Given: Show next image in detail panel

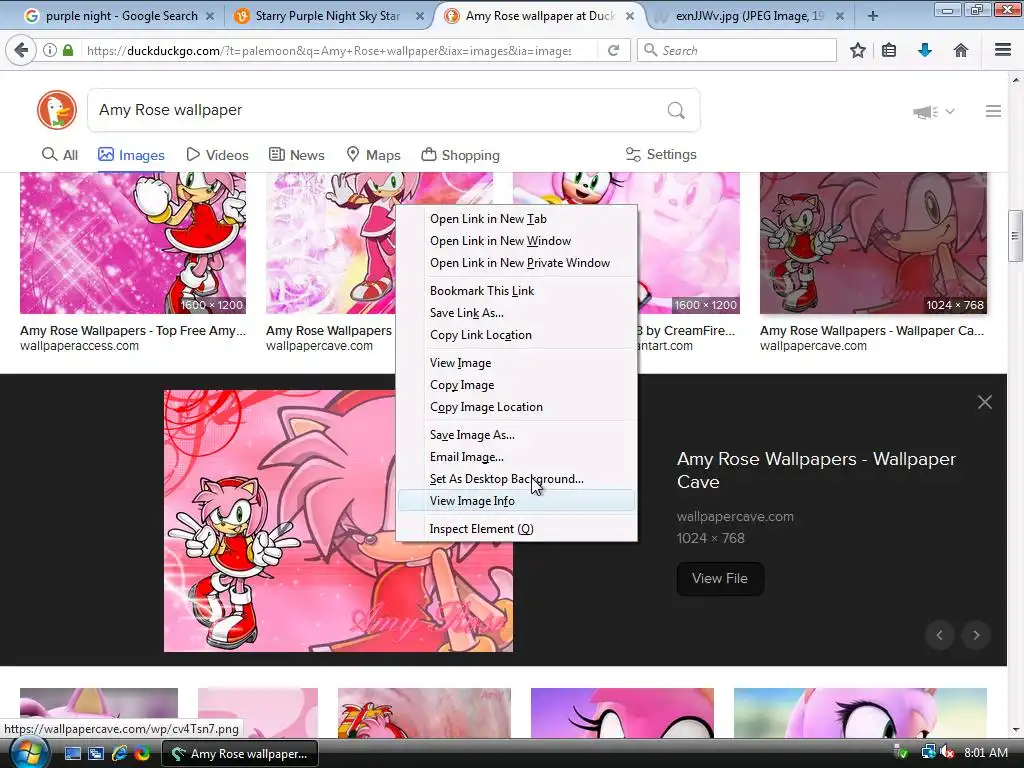Looking at the screenshot, I should [976, 635].
